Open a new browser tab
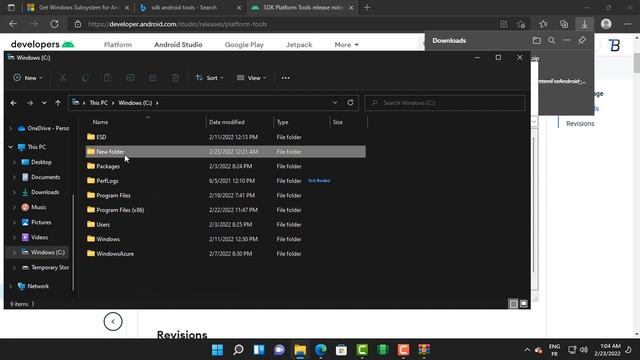 pyautogui.click(x=367, y=7)
